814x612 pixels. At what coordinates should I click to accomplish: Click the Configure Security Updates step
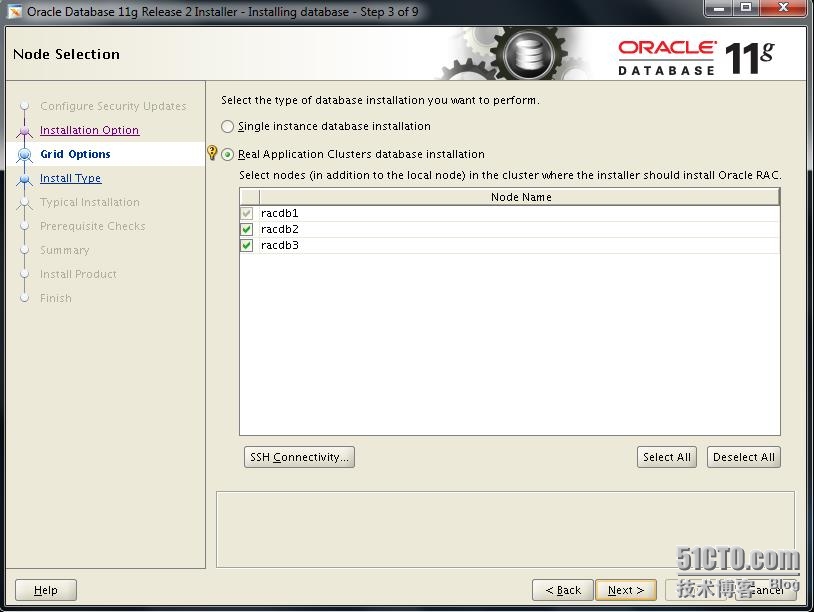pyautogui.click(x=113, y=106)
